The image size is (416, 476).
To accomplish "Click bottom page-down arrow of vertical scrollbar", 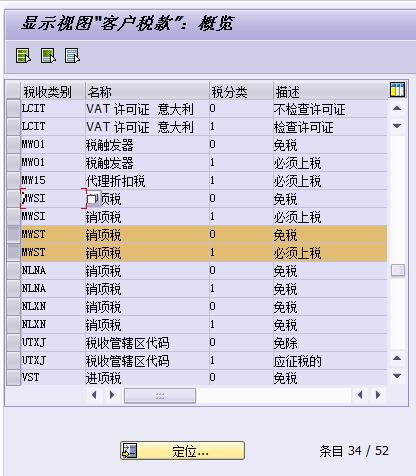I will [397, 376].
